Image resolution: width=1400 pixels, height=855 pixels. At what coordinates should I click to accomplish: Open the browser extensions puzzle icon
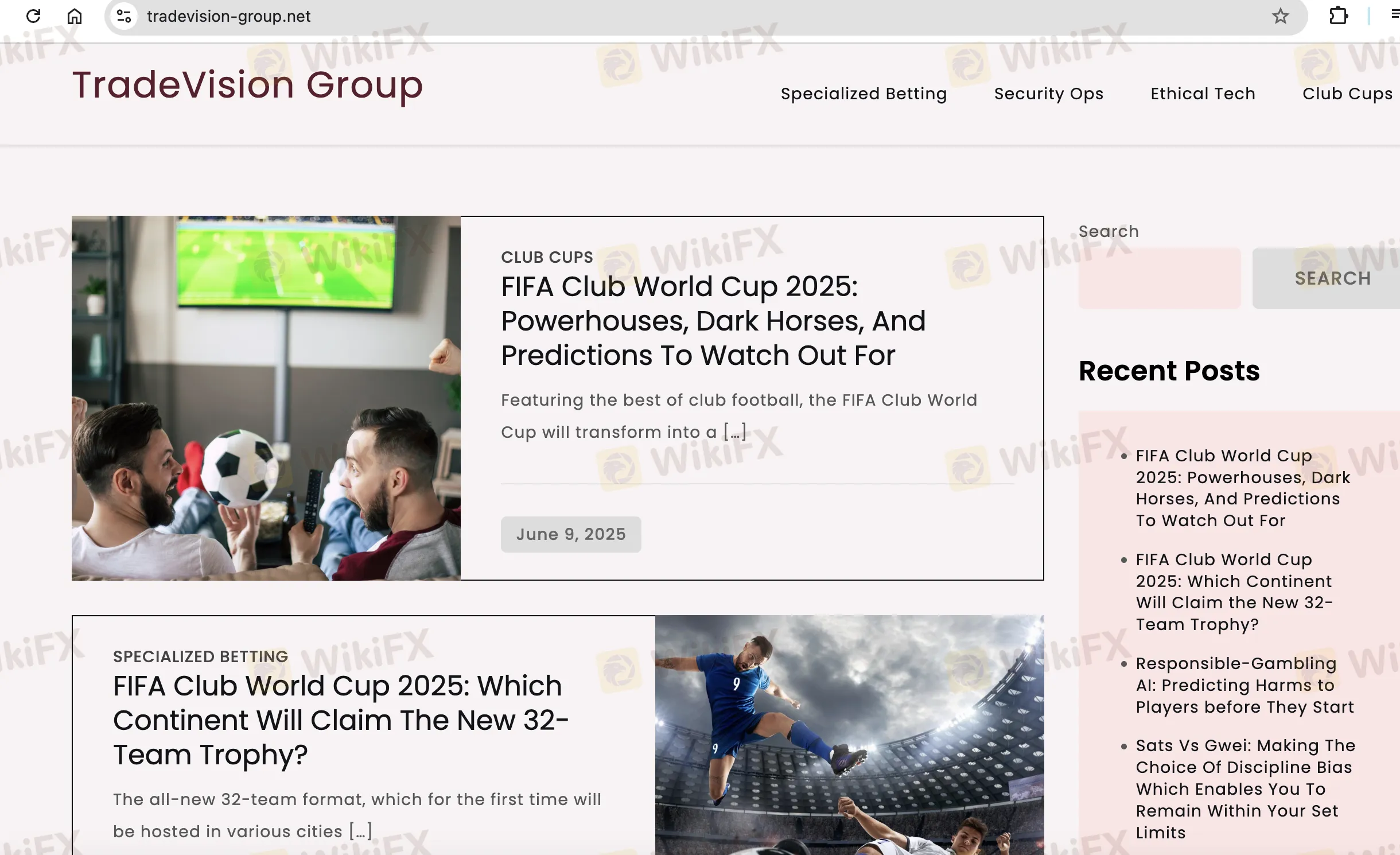coord(1338,16)
